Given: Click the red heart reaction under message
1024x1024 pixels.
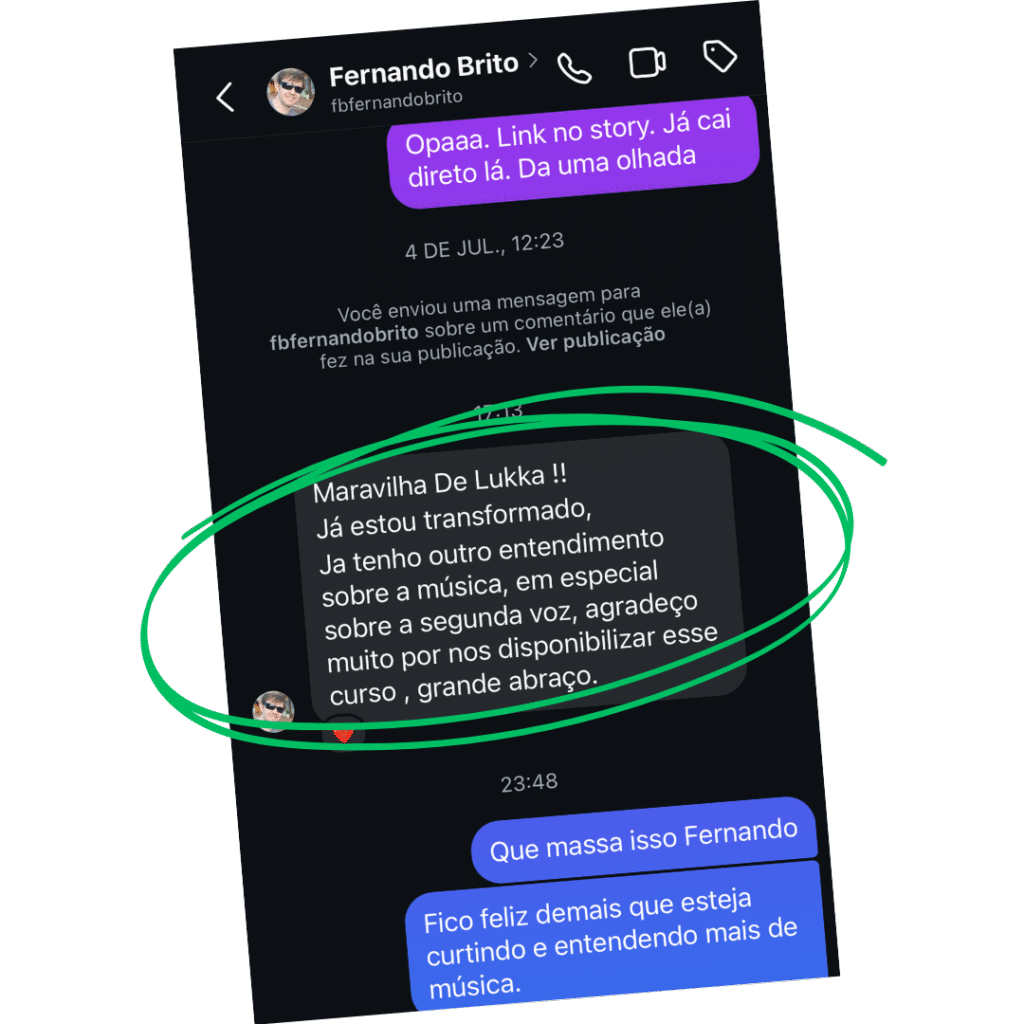Looking at the screenshot, I should (x=343, y=733).
